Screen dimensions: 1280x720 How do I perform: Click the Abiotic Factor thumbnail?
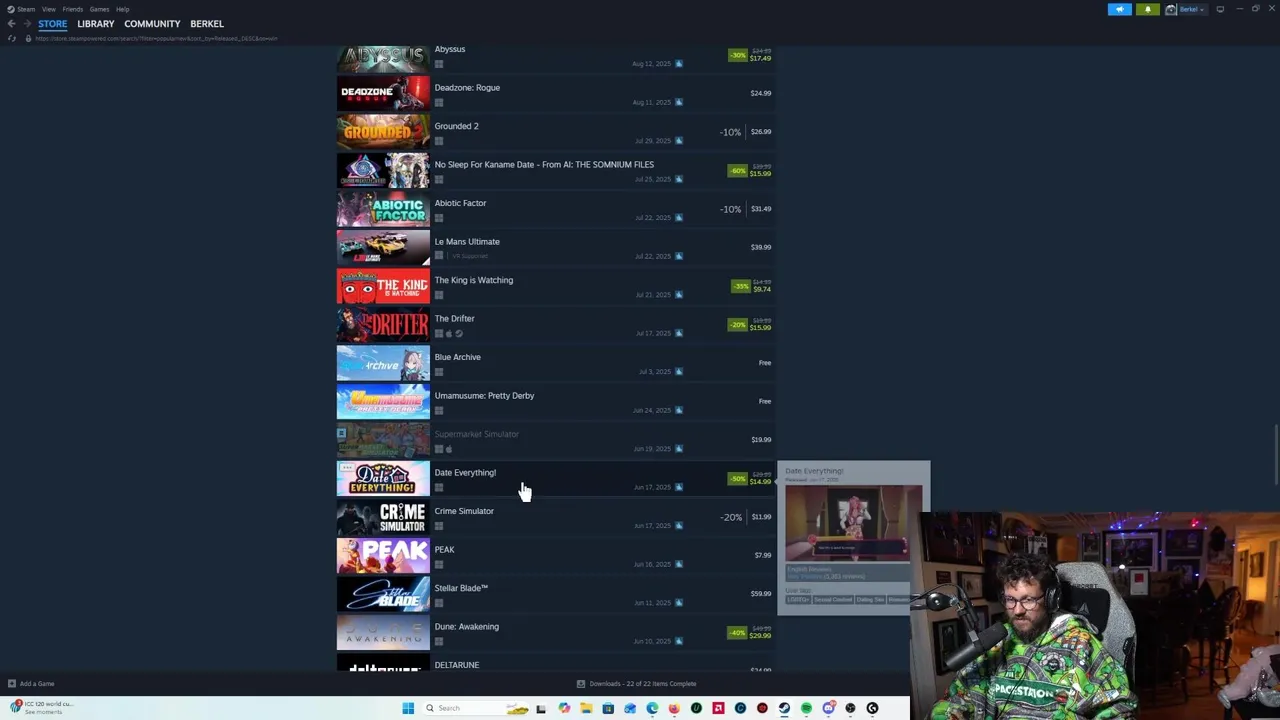[383, 209]
